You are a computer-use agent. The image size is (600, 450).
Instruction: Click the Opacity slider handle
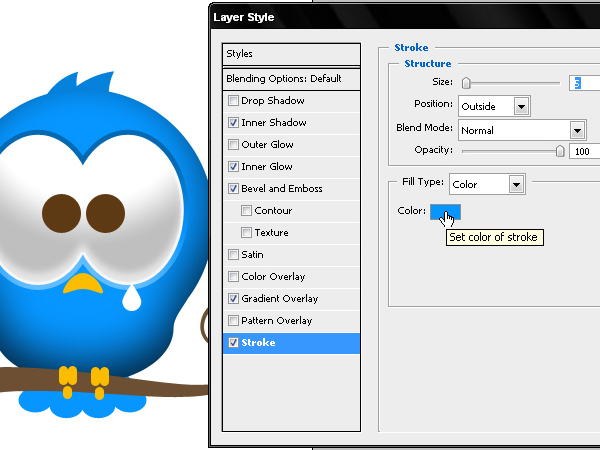pyautogui.click(x=559, y=151)
